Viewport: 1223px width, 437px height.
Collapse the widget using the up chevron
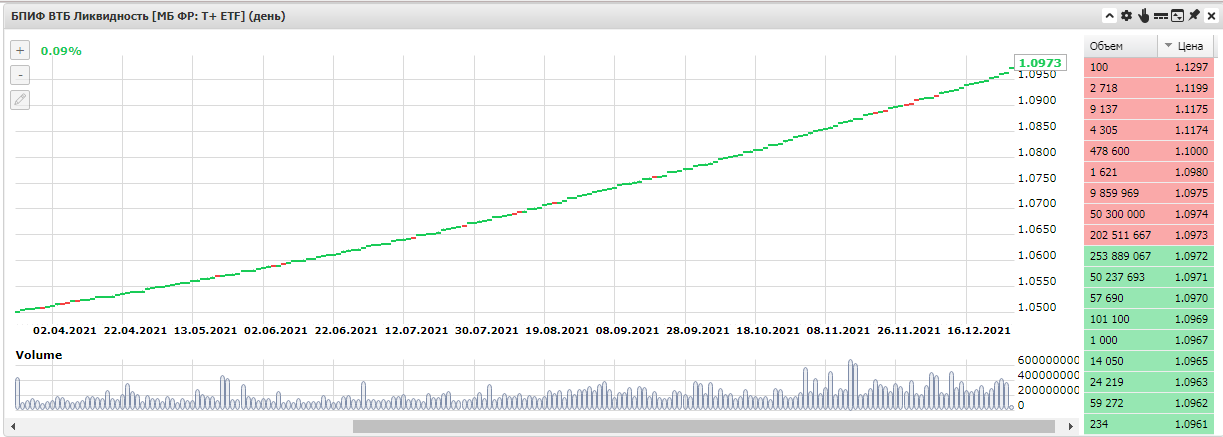(x=1109, y=16)
